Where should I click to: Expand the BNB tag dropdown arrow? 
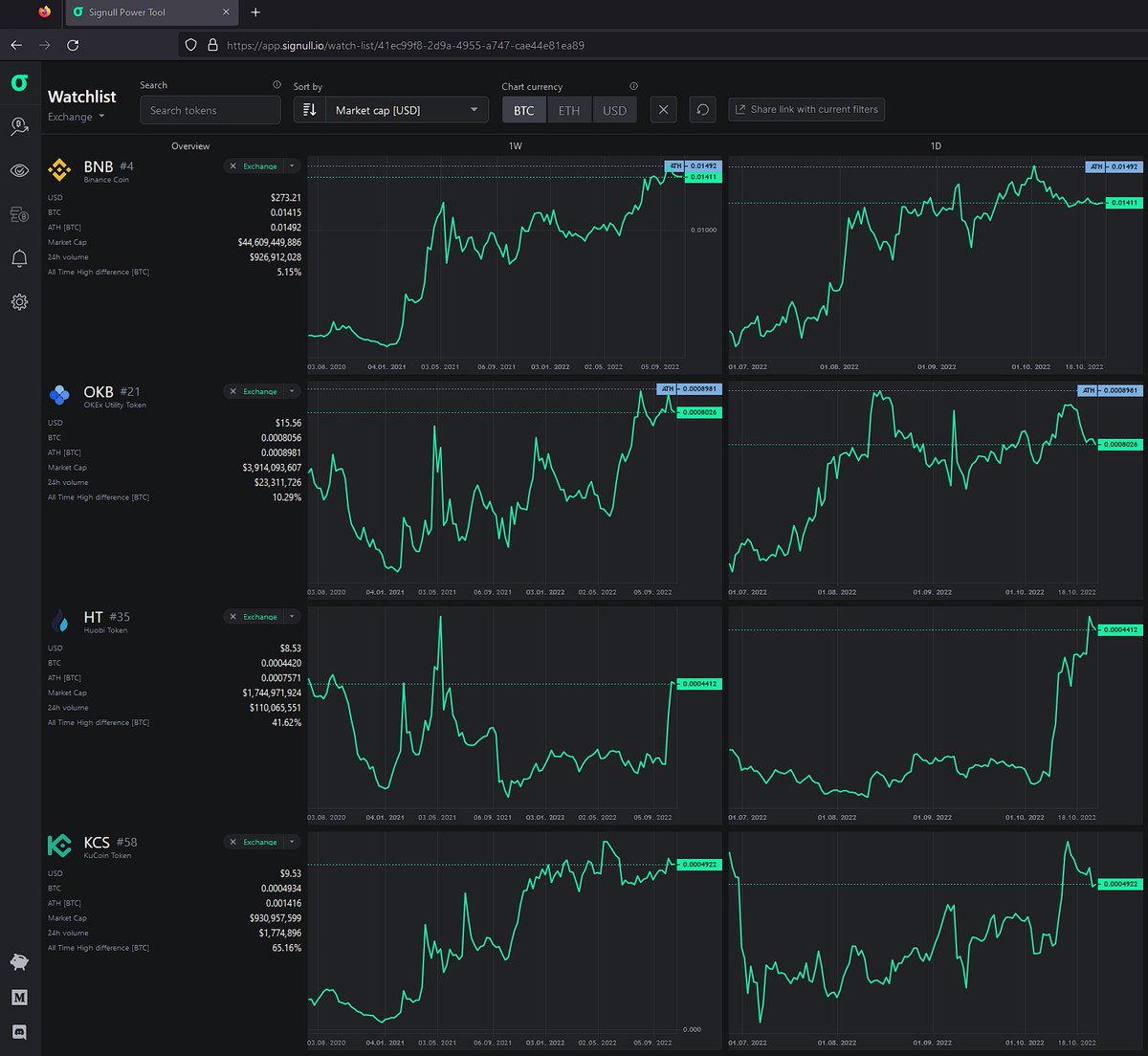coord(292,166)
